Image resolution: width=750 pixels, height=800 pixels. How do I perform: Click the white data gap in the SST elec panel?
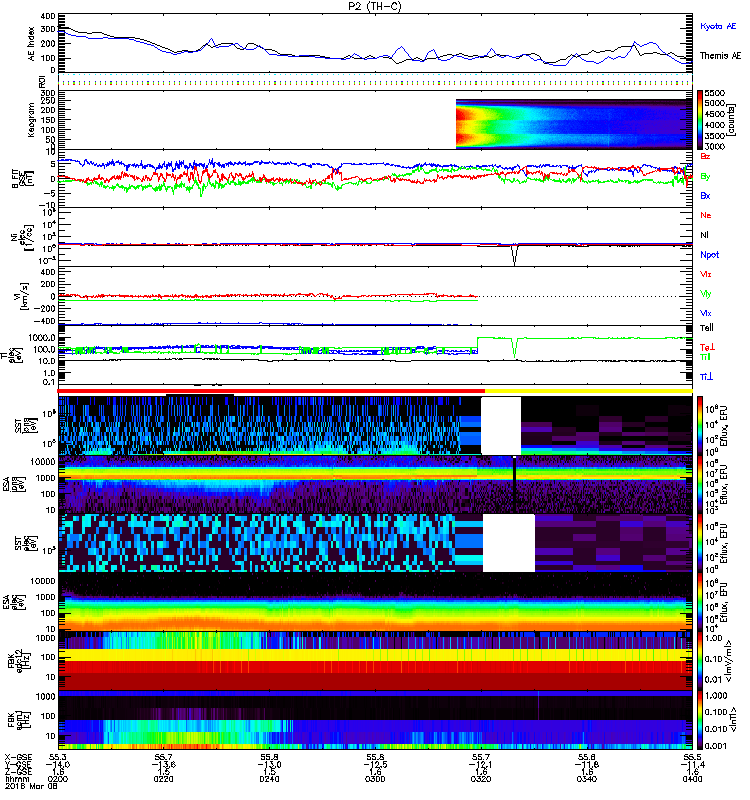[509, 543]
